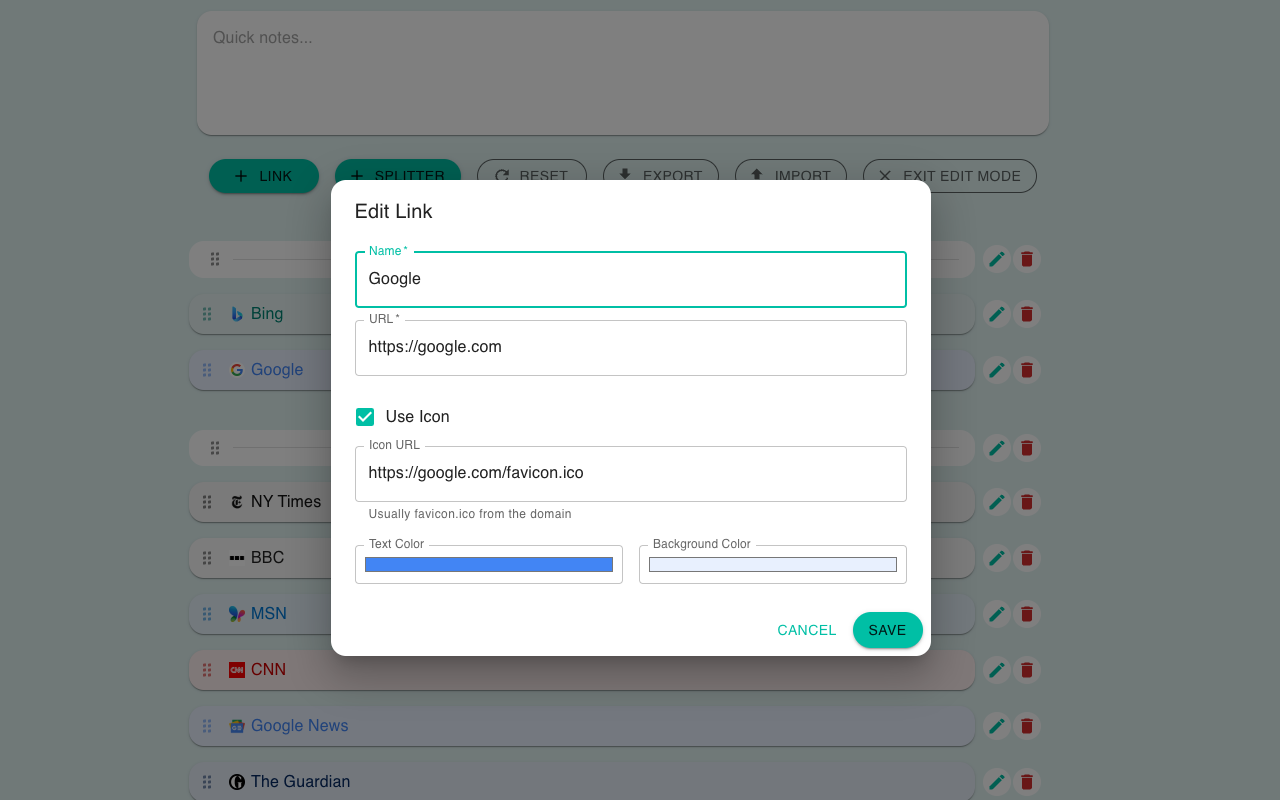Viewport: 1280px width, 800px height.
Task: Click the "Edit Link" dialog title
Action: [394, 212]
